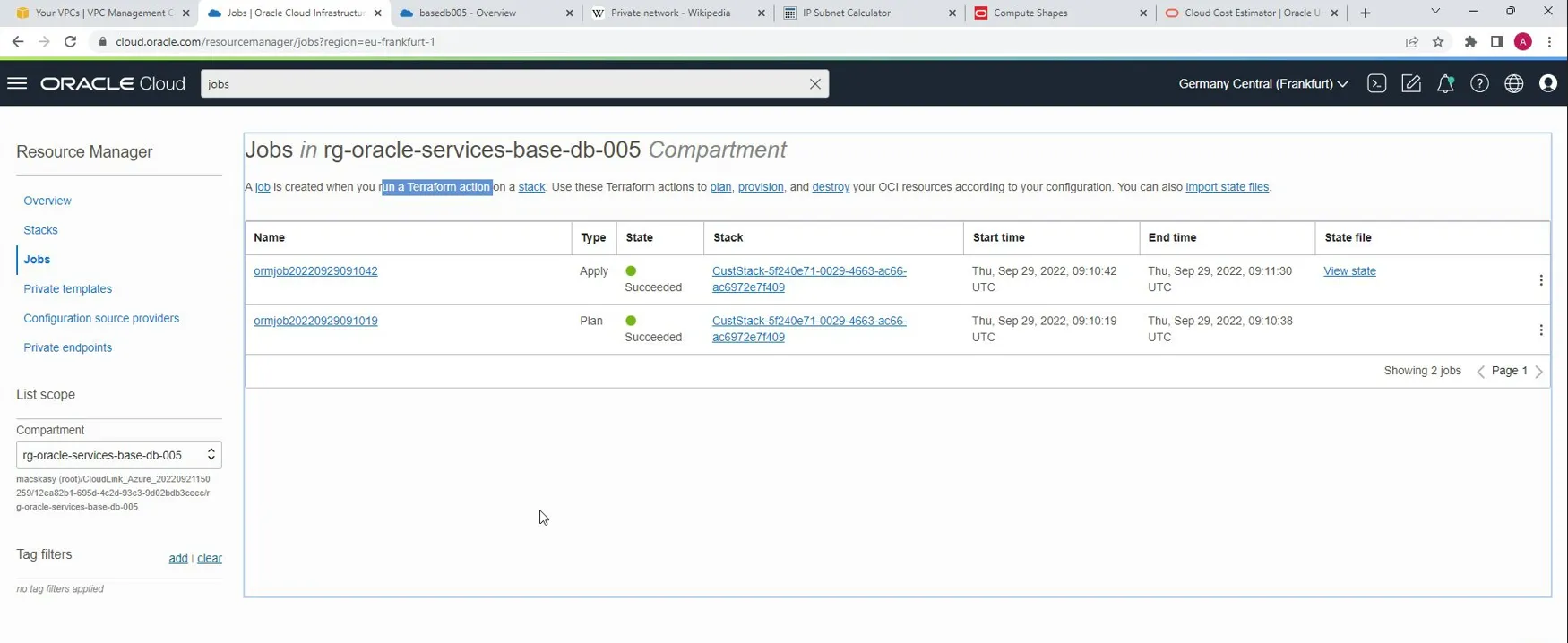Open actions menu for ormjob20220929091019 row

click(1540, 330)
